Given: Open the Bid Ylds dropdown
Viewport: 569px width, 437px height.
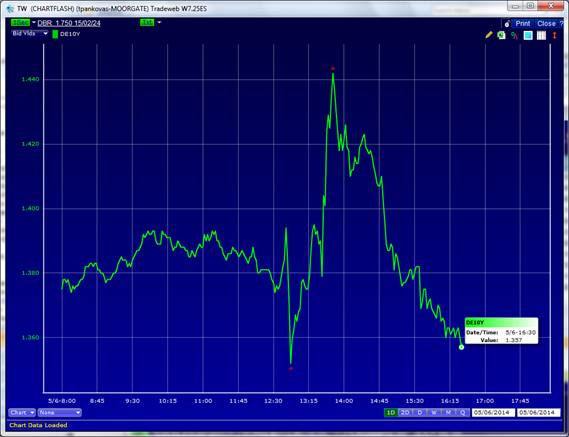Looking at the screenshot, I should coord(30,33).
